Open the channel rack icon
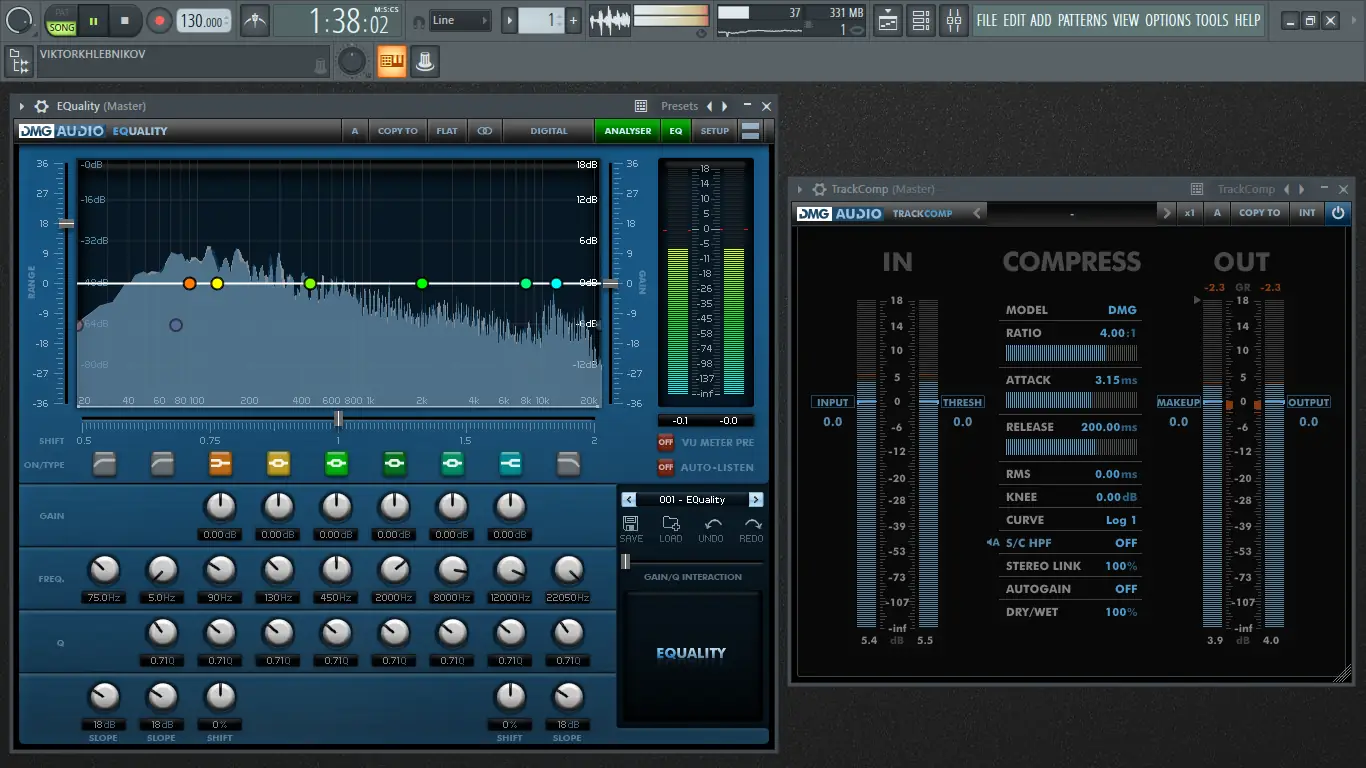The width and height of the screenshot is (1366, 768). click(921, 20)
